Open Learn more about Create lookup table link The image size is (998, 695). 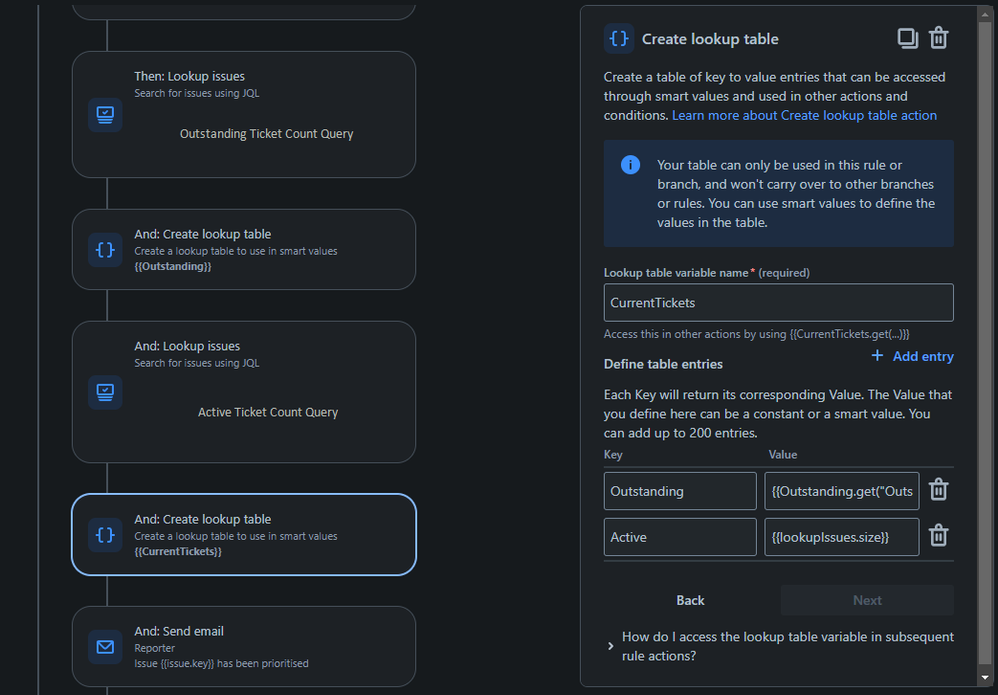click(805, 115)
